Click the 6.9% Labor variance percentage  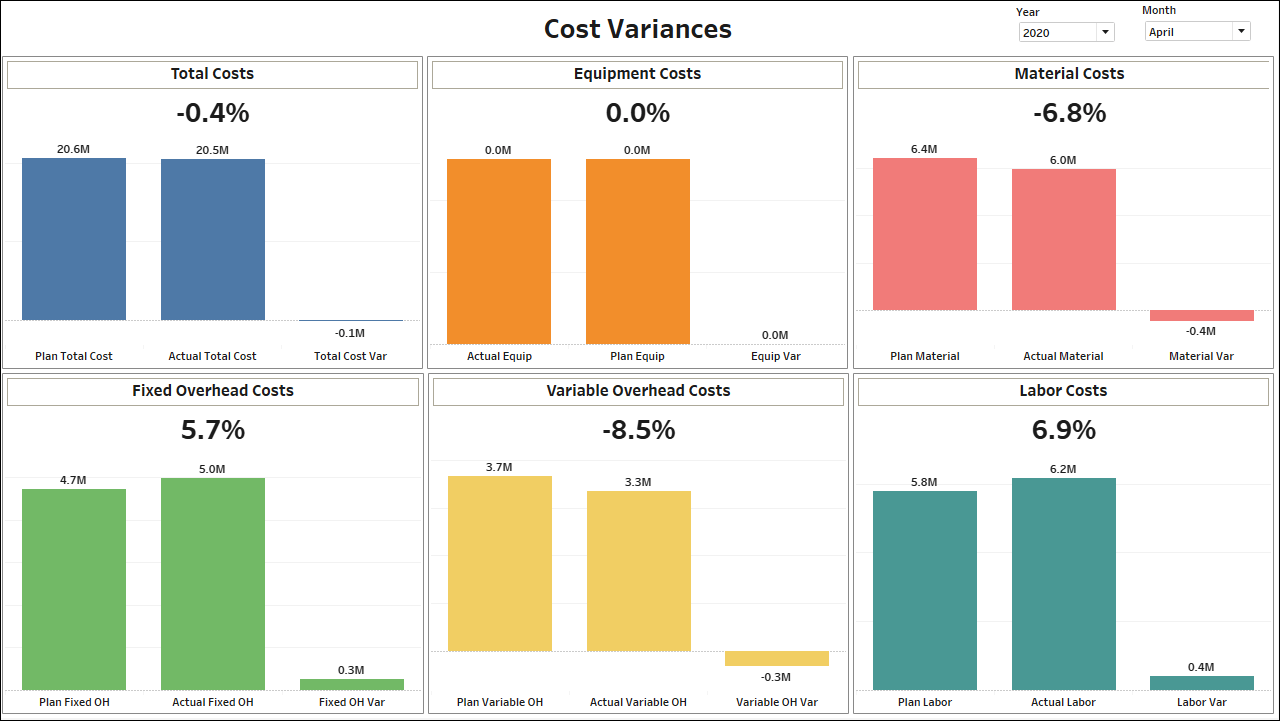tap(1063, 430)
